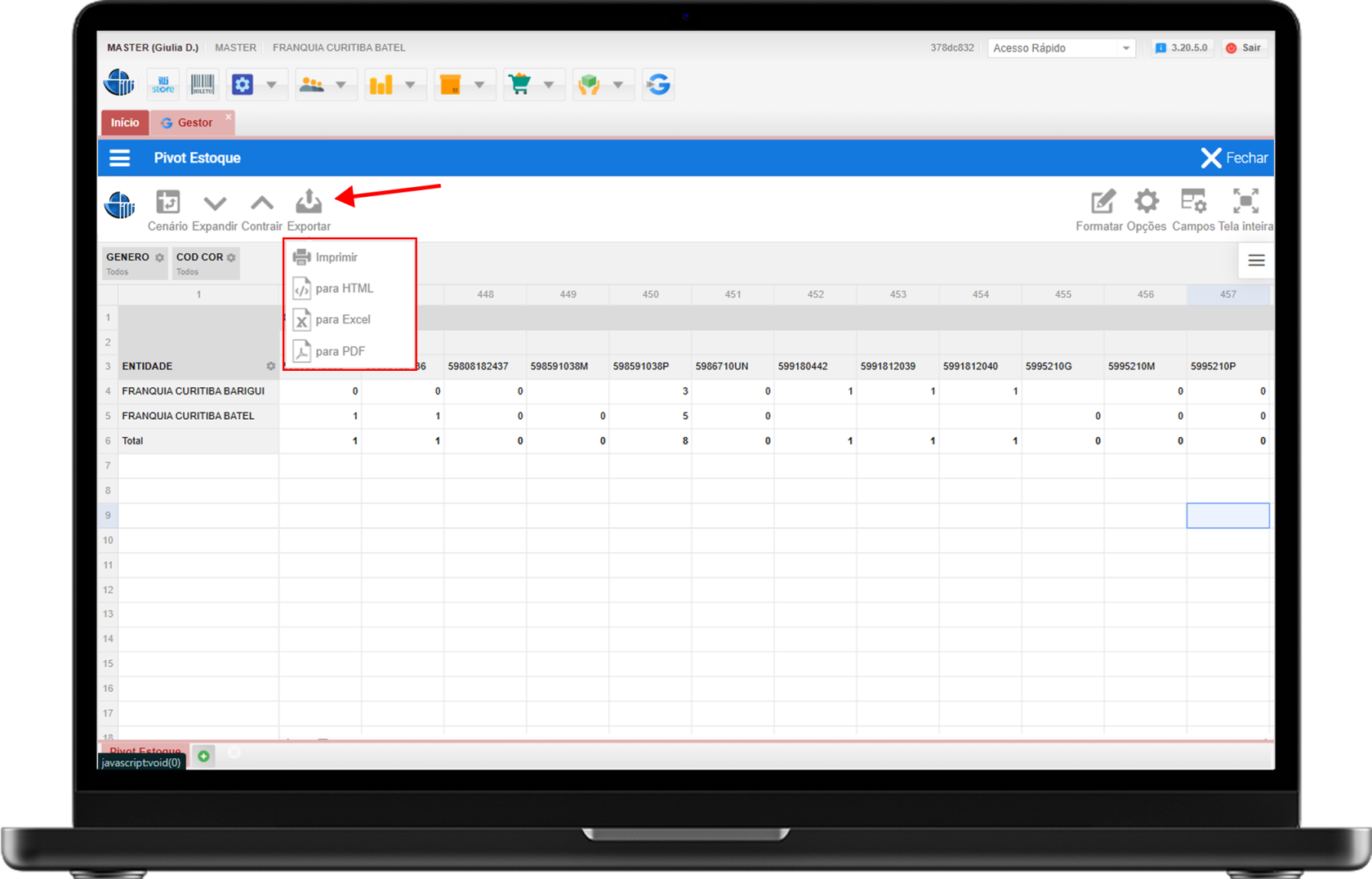Open the illi store icon

pyautogui.click(x=163, y=84)
